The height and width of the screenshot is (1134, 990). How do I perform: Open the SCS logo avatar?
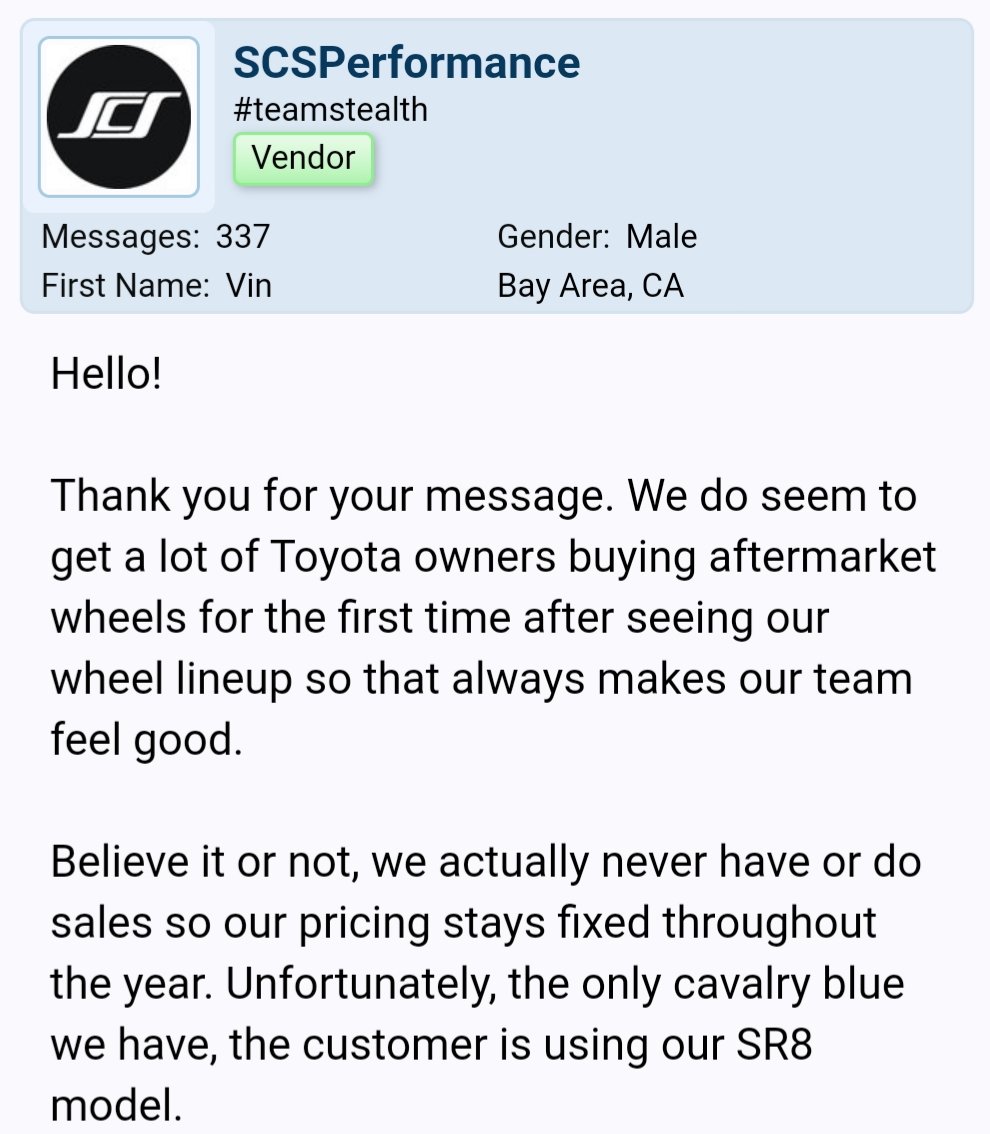pyautogui.click(x=119, y=117)
